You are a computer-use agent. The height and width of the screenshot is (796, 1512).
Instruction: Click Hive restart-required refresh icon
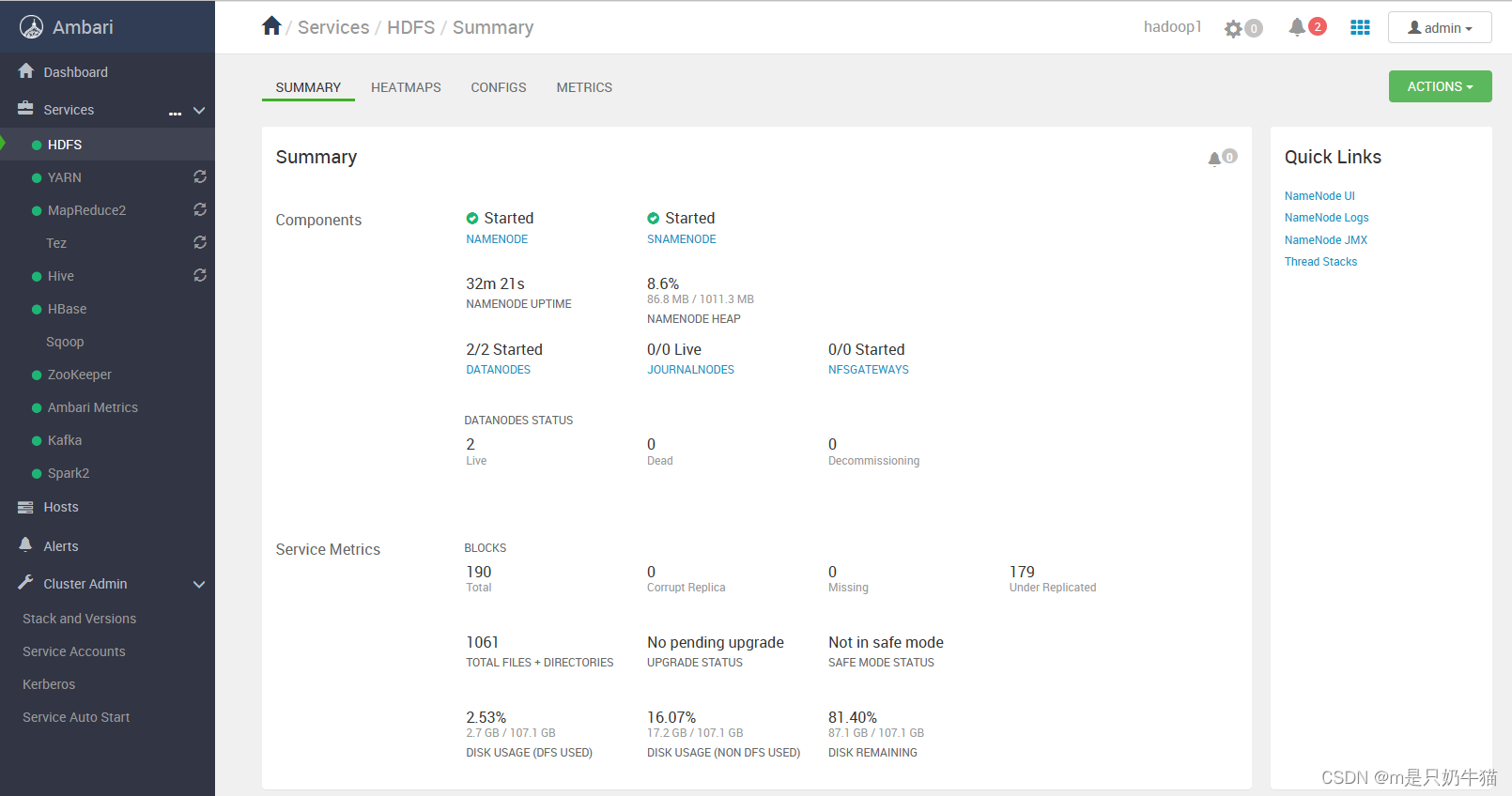tap(200, 275)
